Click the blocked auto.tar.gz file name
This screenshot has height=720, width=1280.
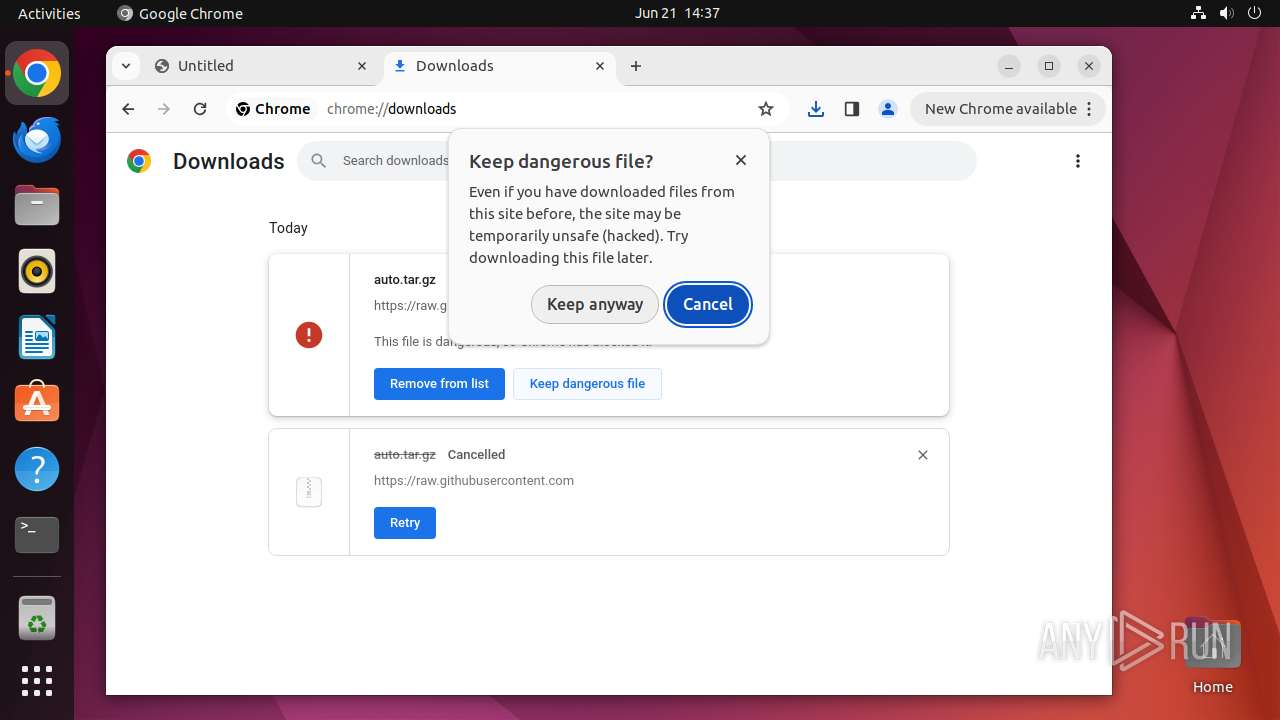click(x=405, y=280)
